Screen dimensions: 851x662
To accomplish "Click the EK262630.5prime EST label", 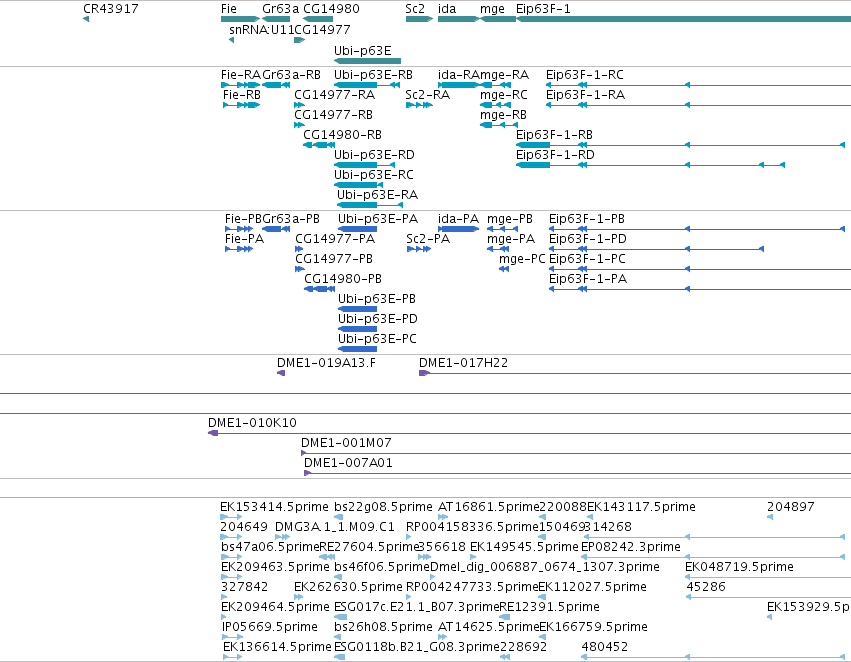I will tap(348, 587).
